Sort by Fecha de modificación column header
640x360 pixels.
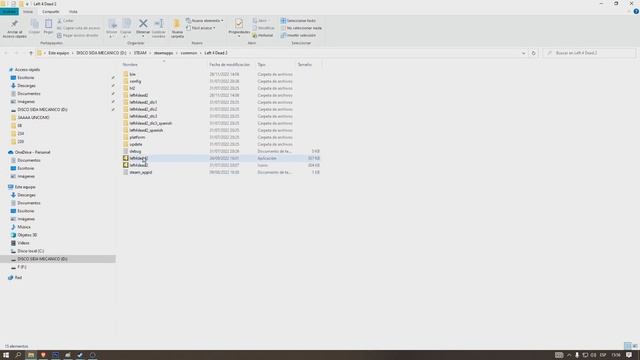[x=229, y=64]
